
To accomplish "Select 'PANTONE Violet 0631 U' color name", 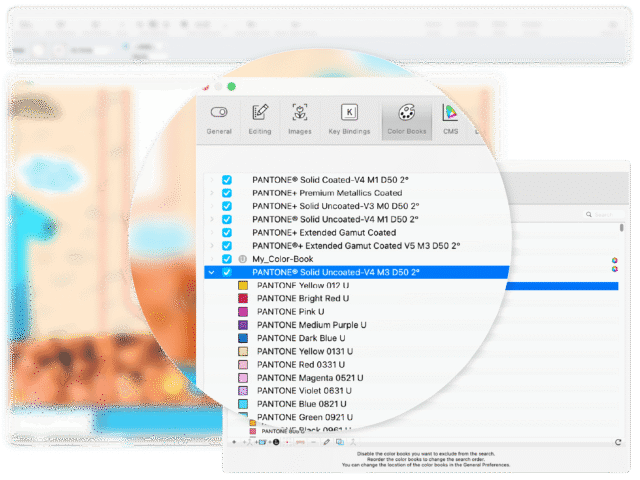I will coord(304,391).
